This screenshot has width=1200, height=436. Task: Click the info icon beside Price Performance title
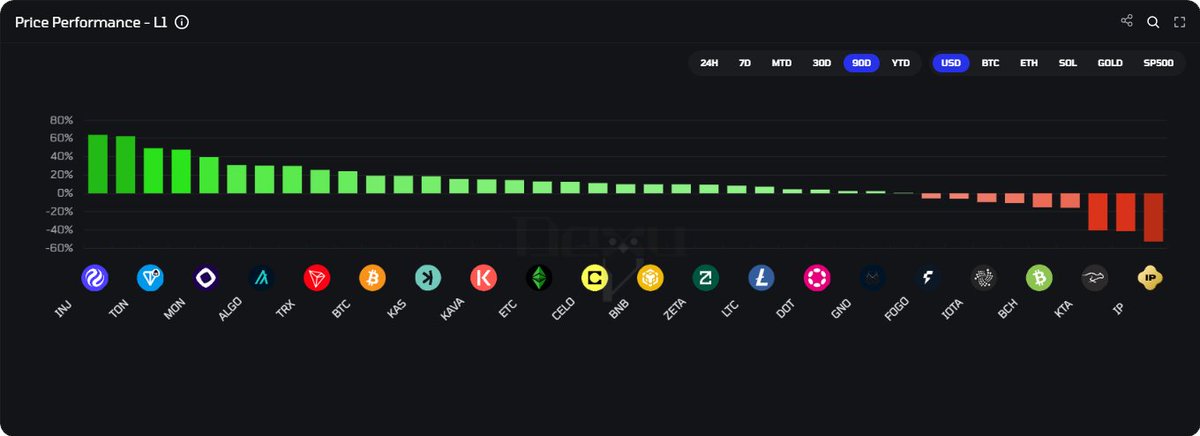click(x=182, y=22)
